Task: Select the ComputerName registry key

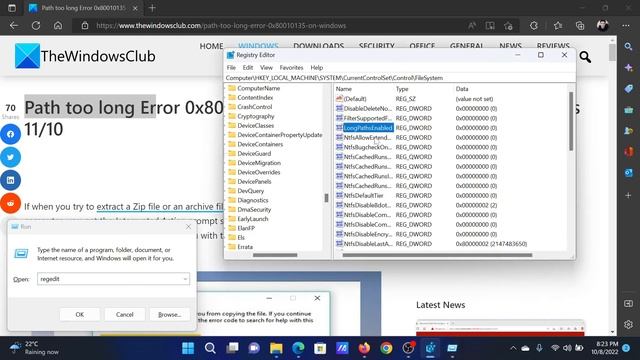Action: pos(258,88)
